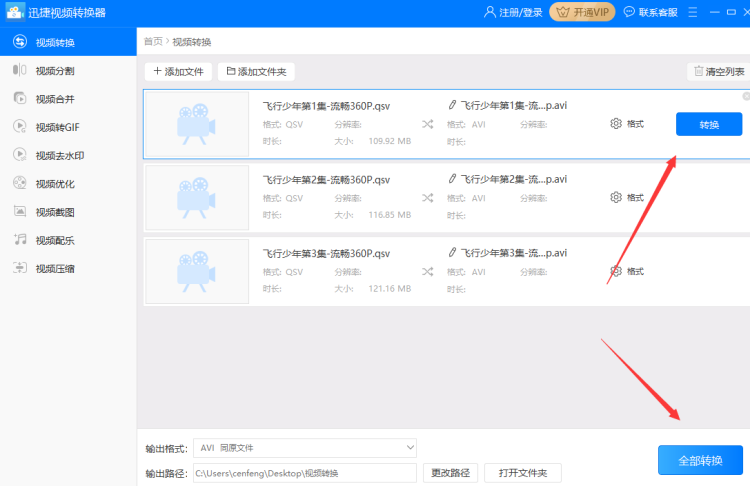Click the 添加文件 button
This screenshot has height=486, width=750.
tap(178, 72)
